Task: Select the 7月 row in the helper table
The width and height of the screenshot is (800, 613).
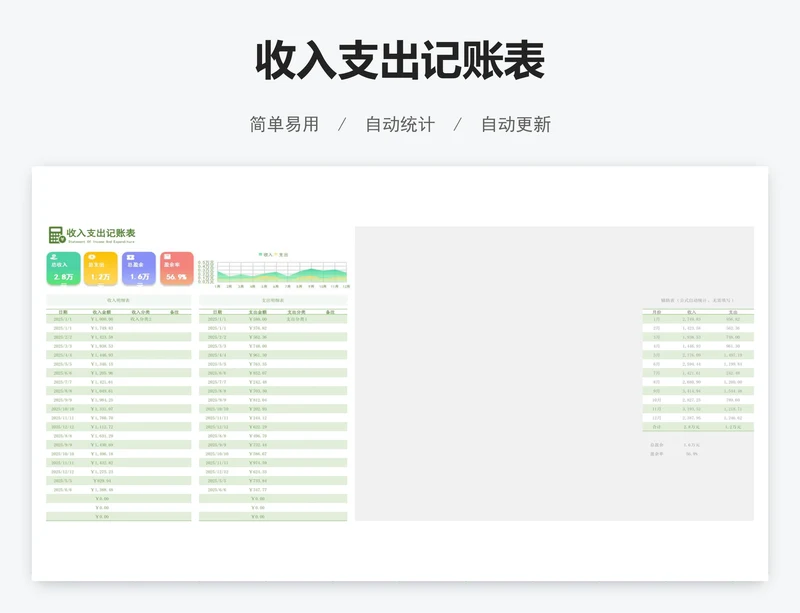Action: point(698,373)
